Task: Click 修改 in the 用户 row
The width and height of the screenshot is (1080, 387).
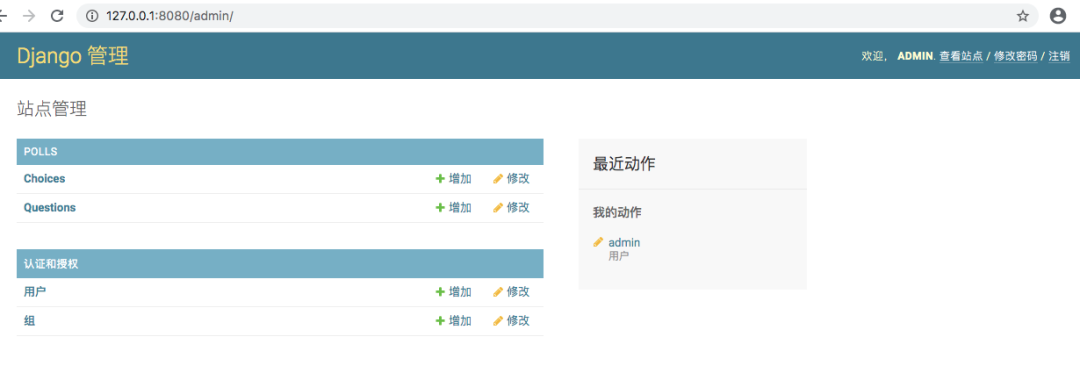Action: click(512, 292)
